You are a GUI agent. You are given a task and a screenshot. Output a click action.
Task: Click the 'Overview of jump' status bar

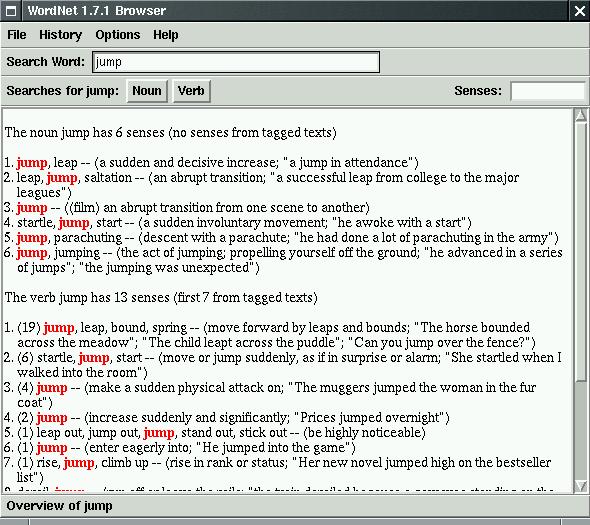(x=295, y=506)
